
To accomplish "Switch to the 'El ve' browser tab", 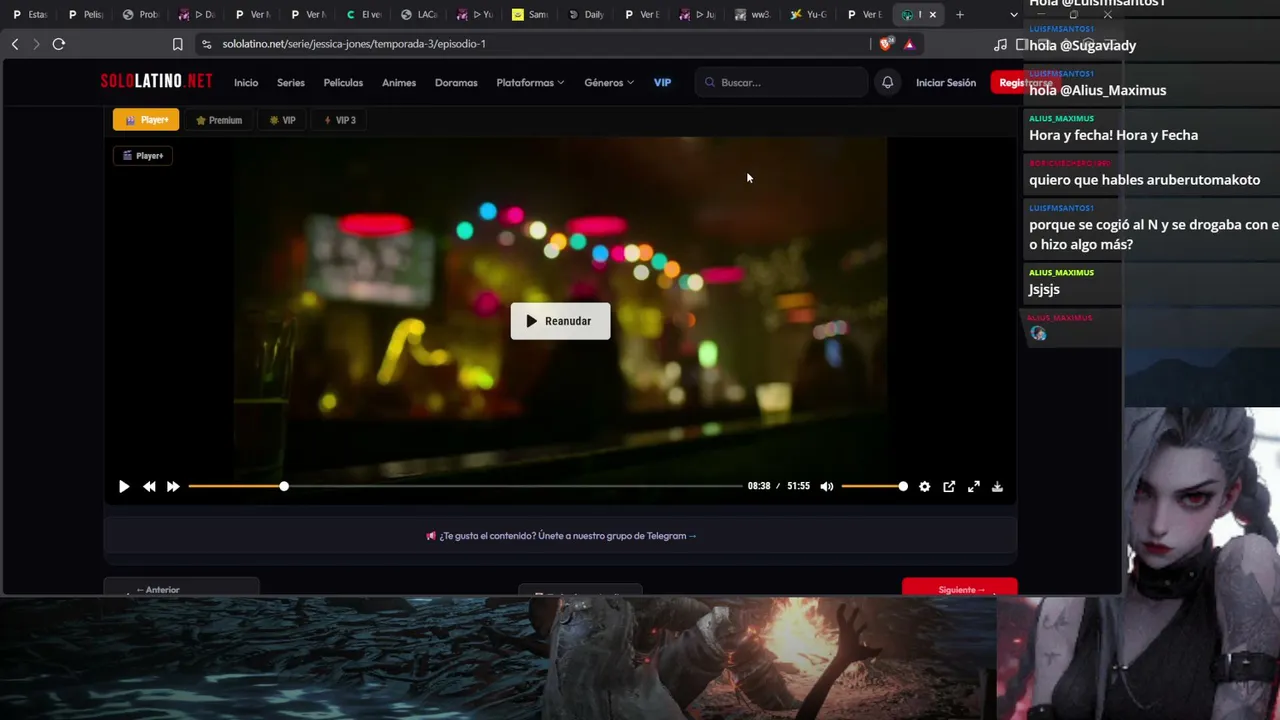I will [x=364, y=15].
